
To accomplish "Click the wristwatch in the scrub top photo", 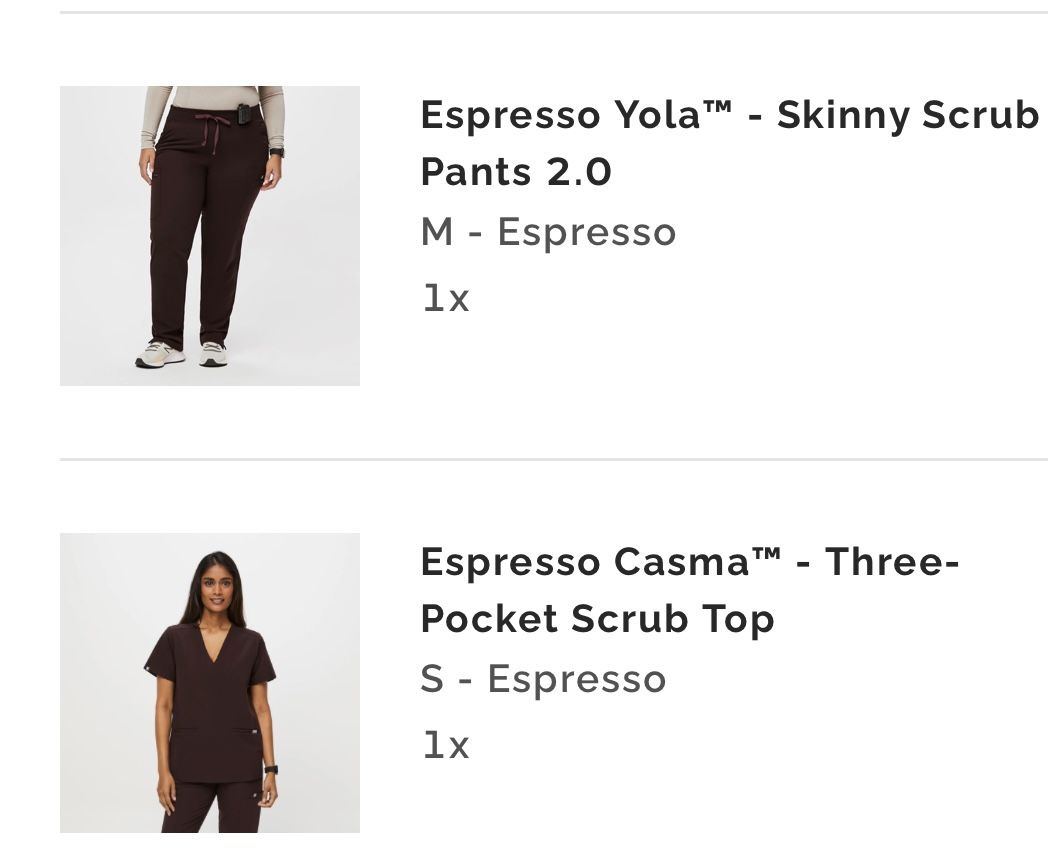I will click(270, 769).
